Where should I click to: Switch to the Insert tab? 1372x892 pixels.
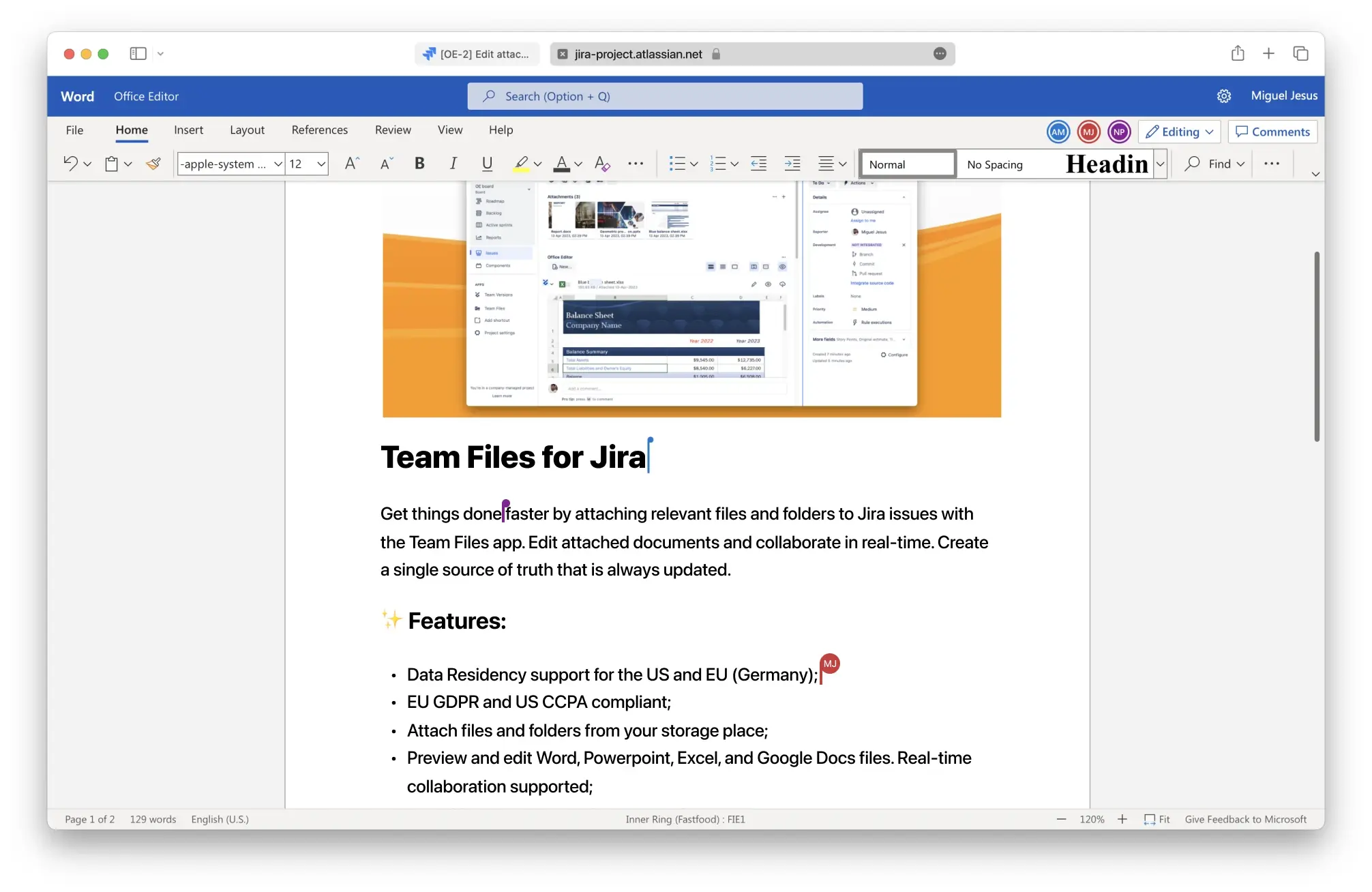tap(188, 130)
